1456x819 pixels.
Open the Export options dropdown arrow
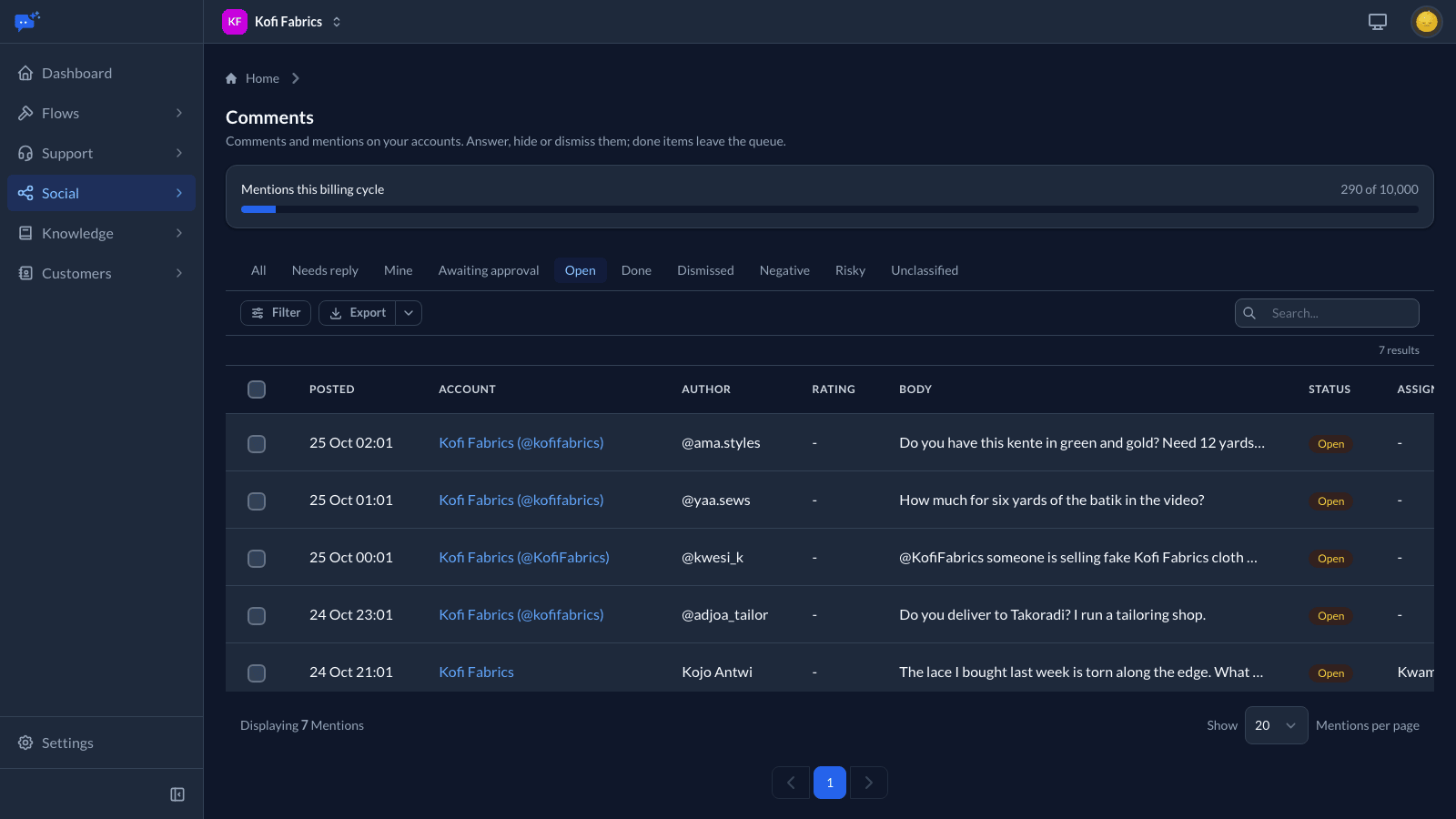(x=409, y=313)
